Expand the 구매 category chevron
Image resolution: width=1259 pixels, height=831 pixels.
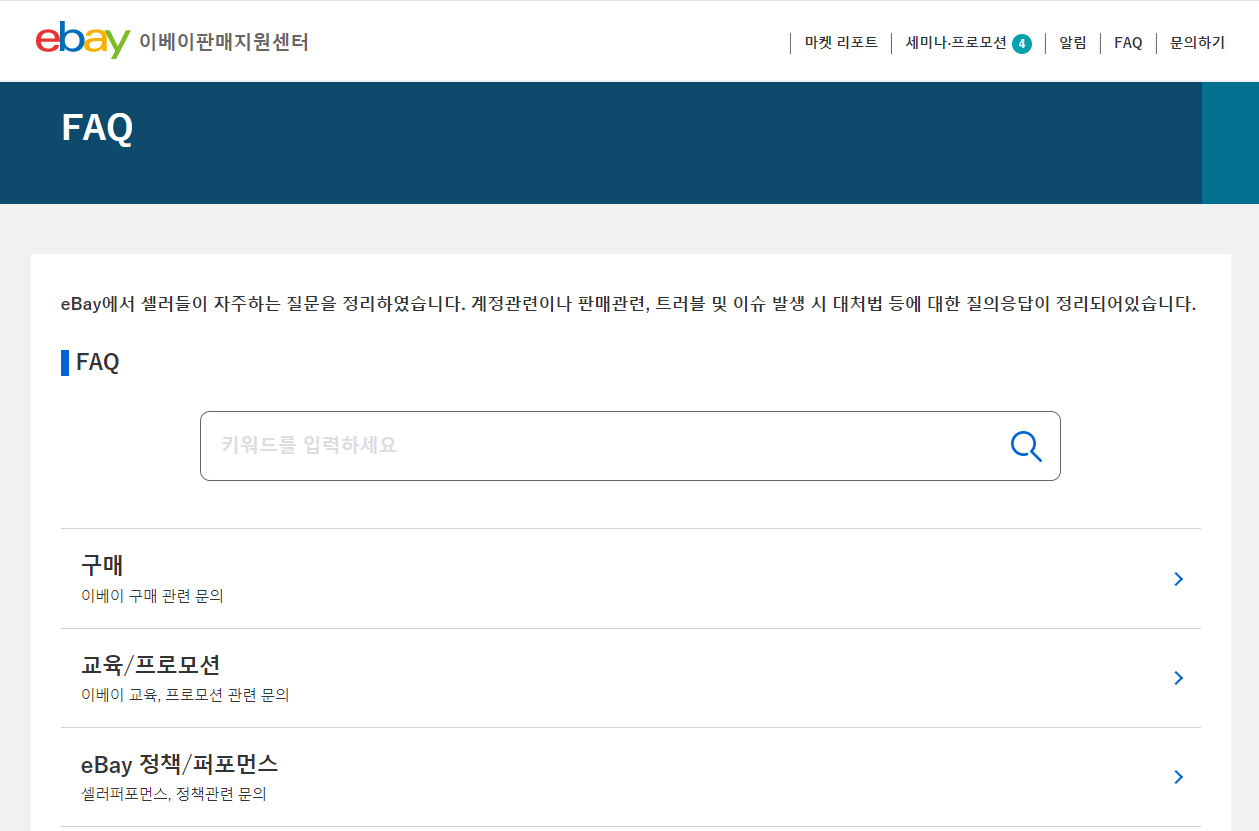coord(1179,579)
